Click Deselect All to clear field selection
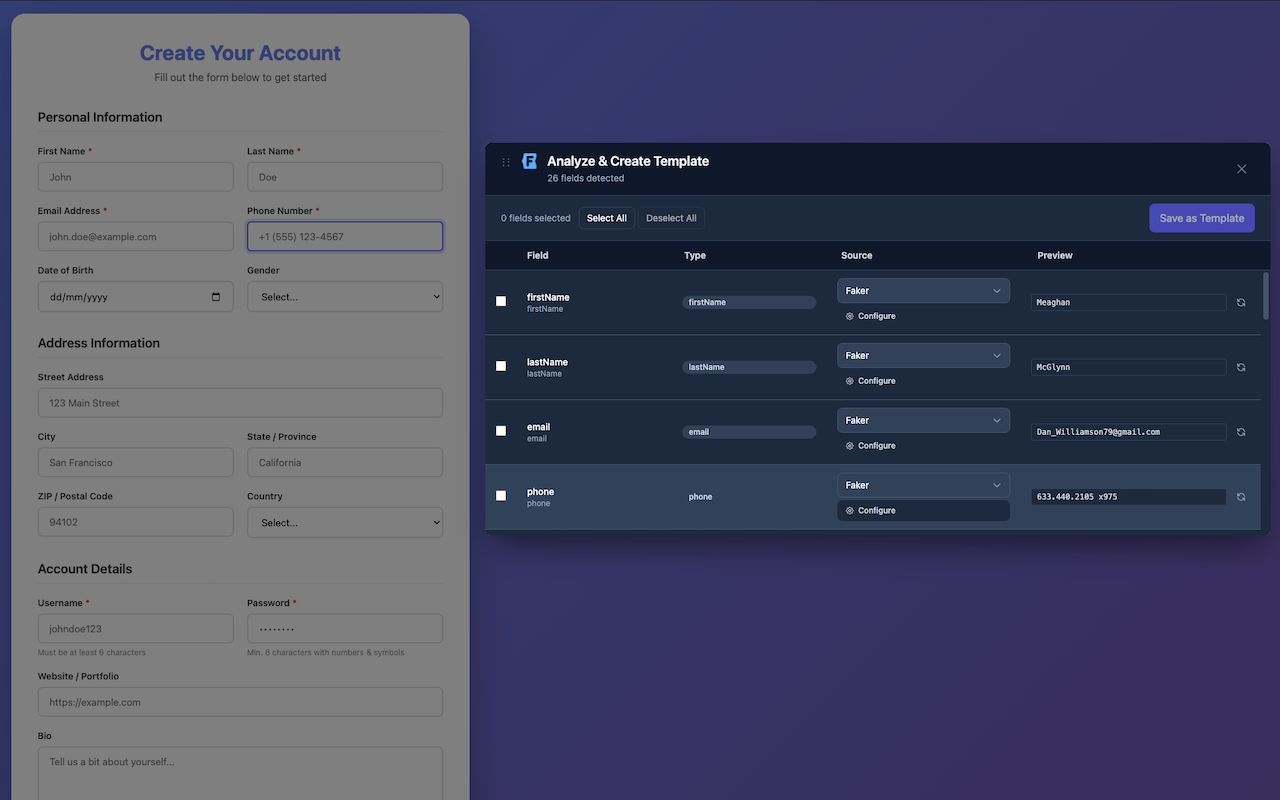Image resolution: width=1280 pixels, height=800 pixels. (671, 217)
